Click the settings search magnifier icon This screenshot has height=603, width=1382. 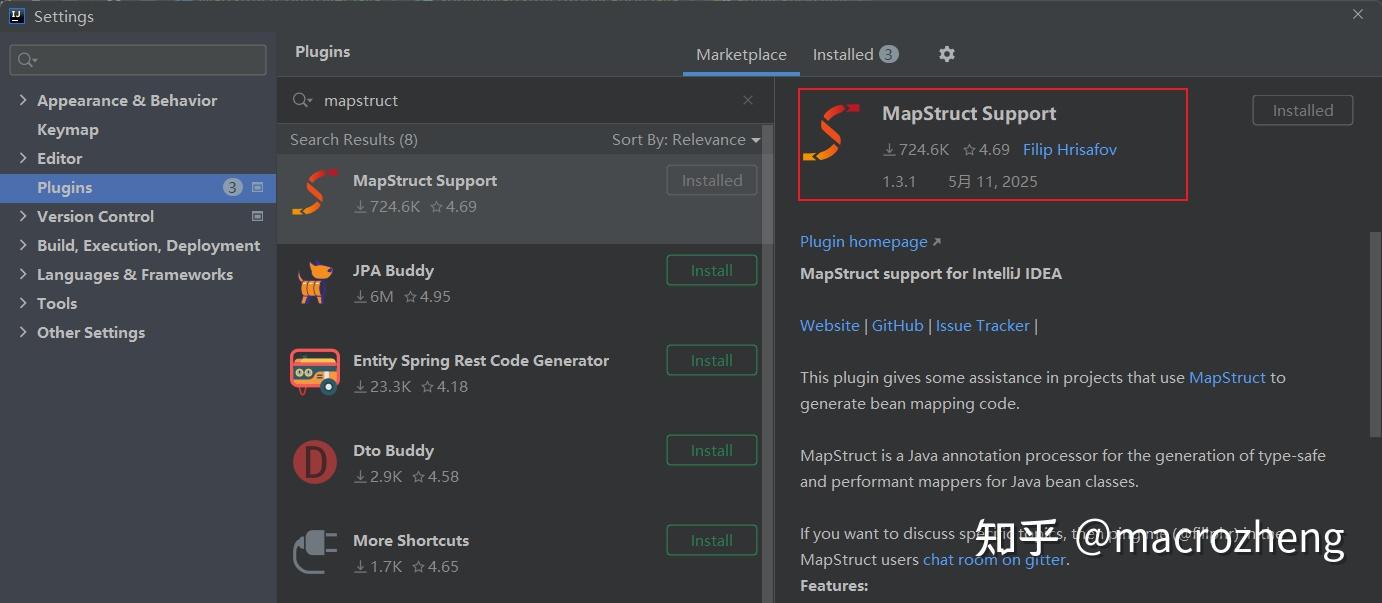coord(27,60)
